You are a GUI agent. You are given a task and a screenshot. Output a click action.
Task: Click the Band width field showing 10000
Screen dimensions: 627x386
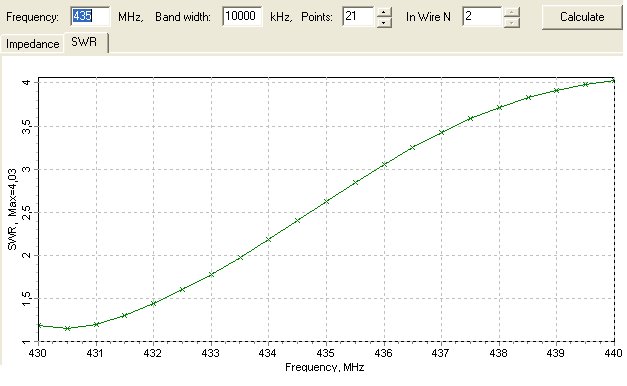pos(242,16)
